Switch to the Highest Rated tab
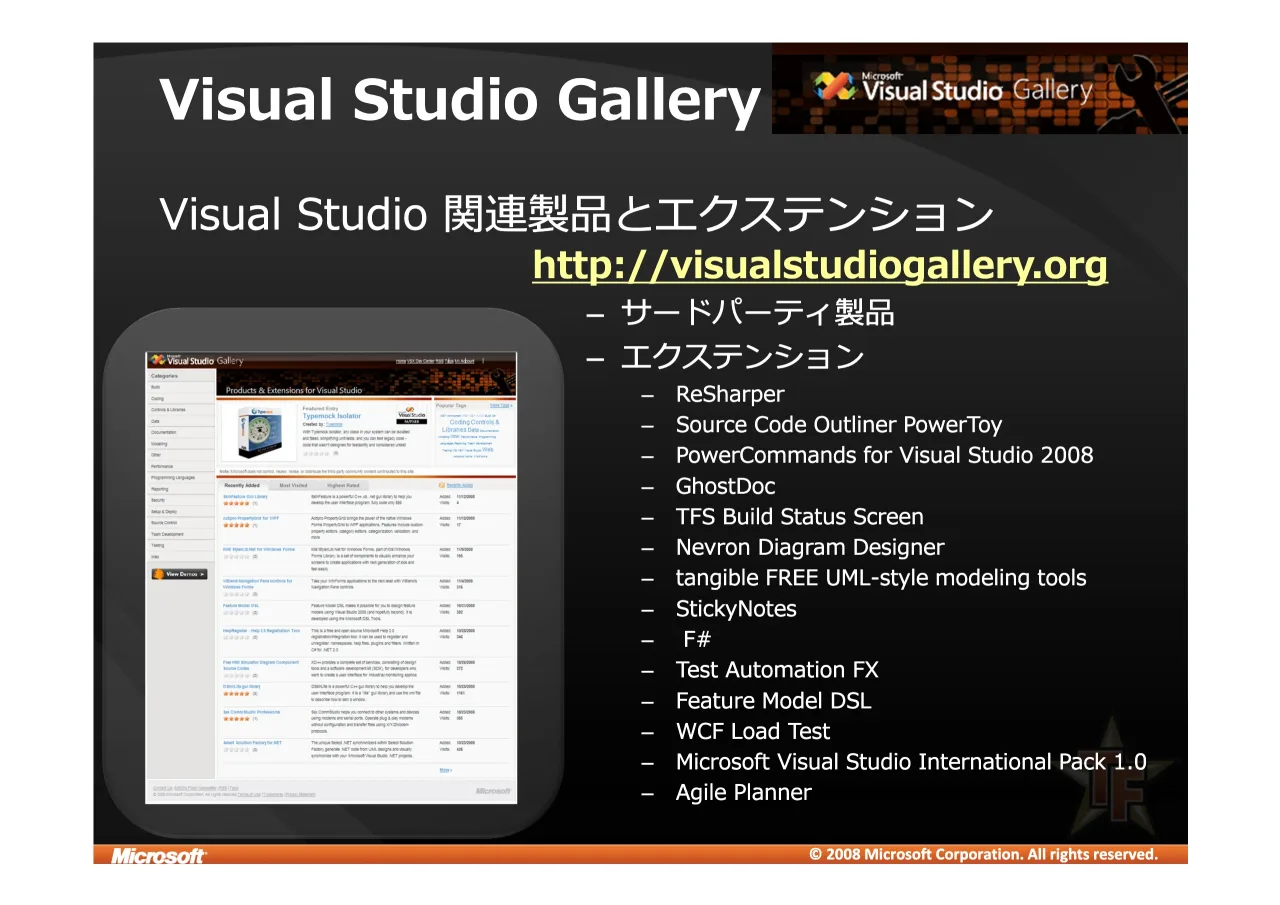Viewport: 1280px width, 905px height. coord(343,485)
